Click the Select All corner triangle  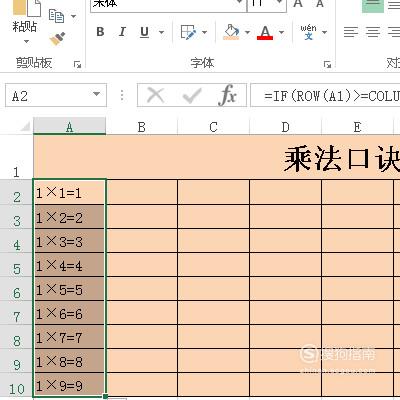pos(25,127)
